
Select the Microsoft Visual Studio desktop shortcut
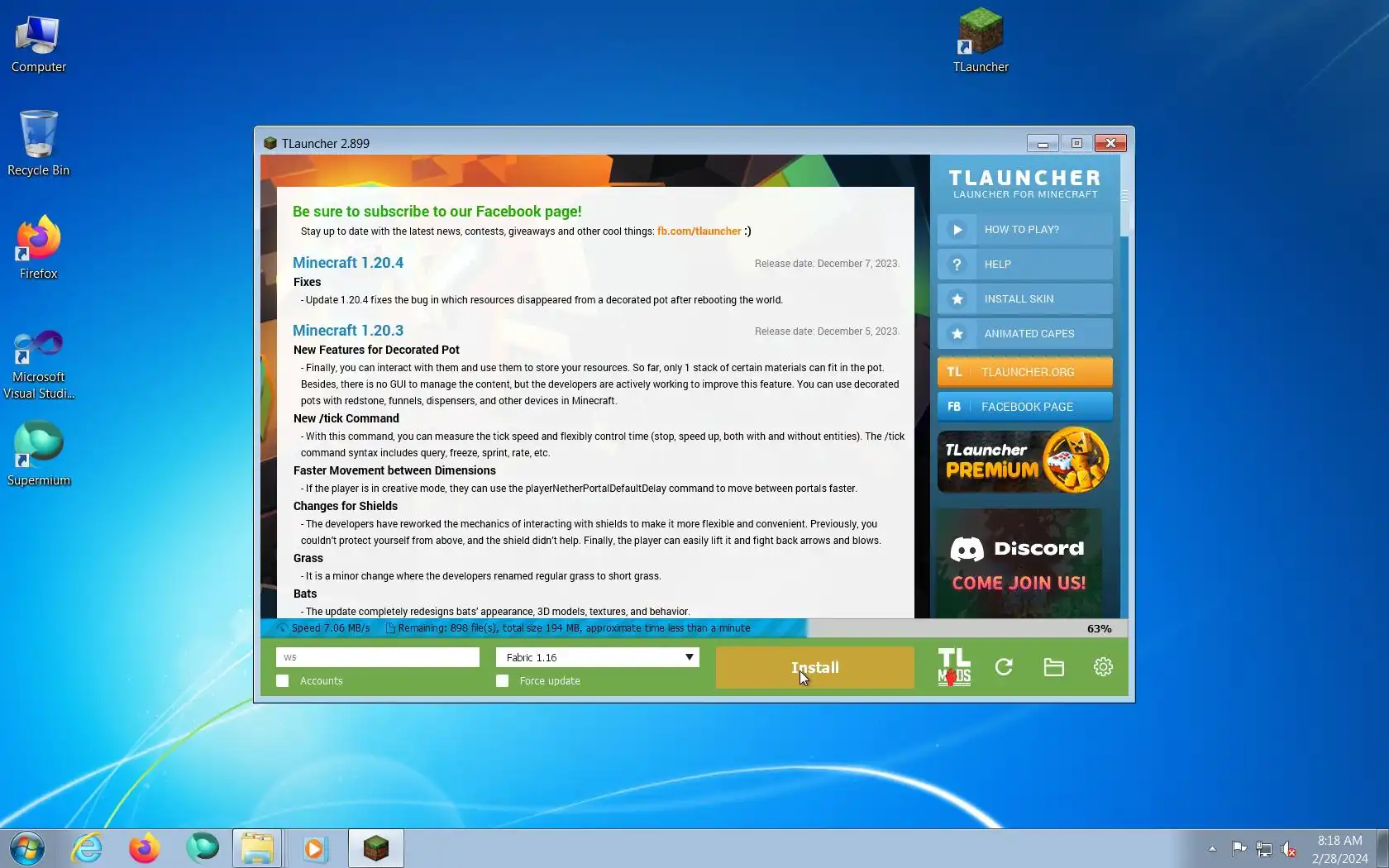point(39,364)
